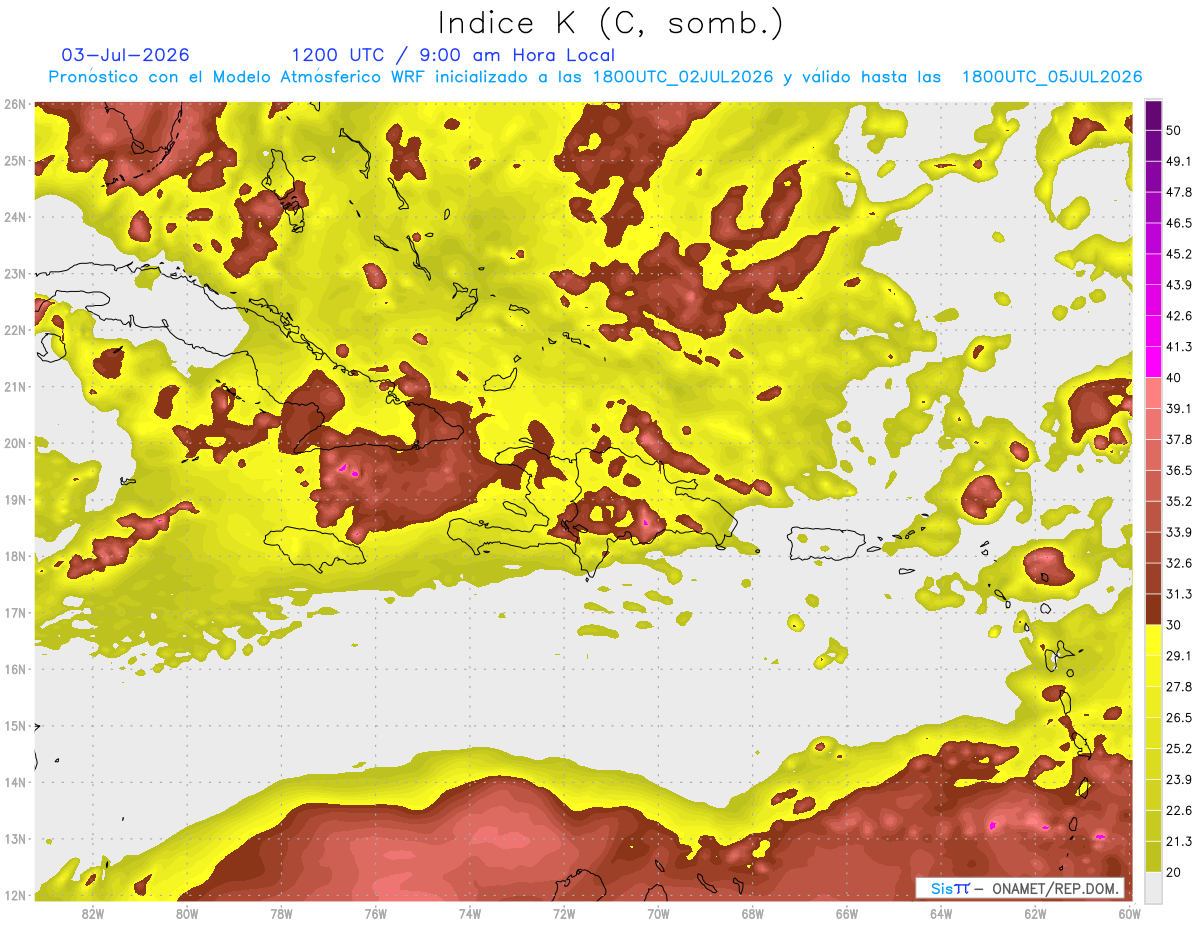
Task: Click the colorbar value 29.1
Action: pos(1178,655)
